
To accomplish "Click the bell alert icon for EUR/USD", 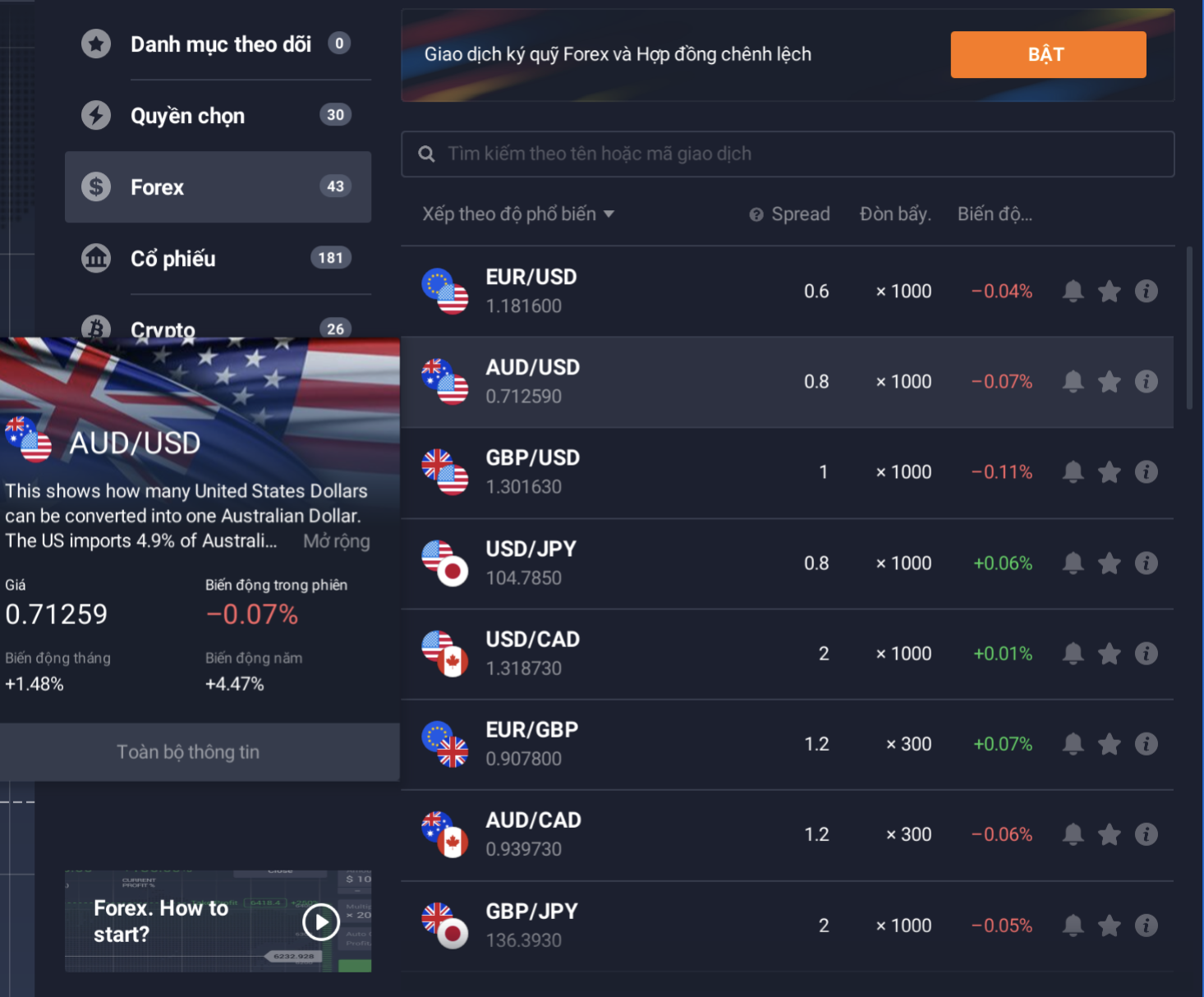I will (1073, 291).
